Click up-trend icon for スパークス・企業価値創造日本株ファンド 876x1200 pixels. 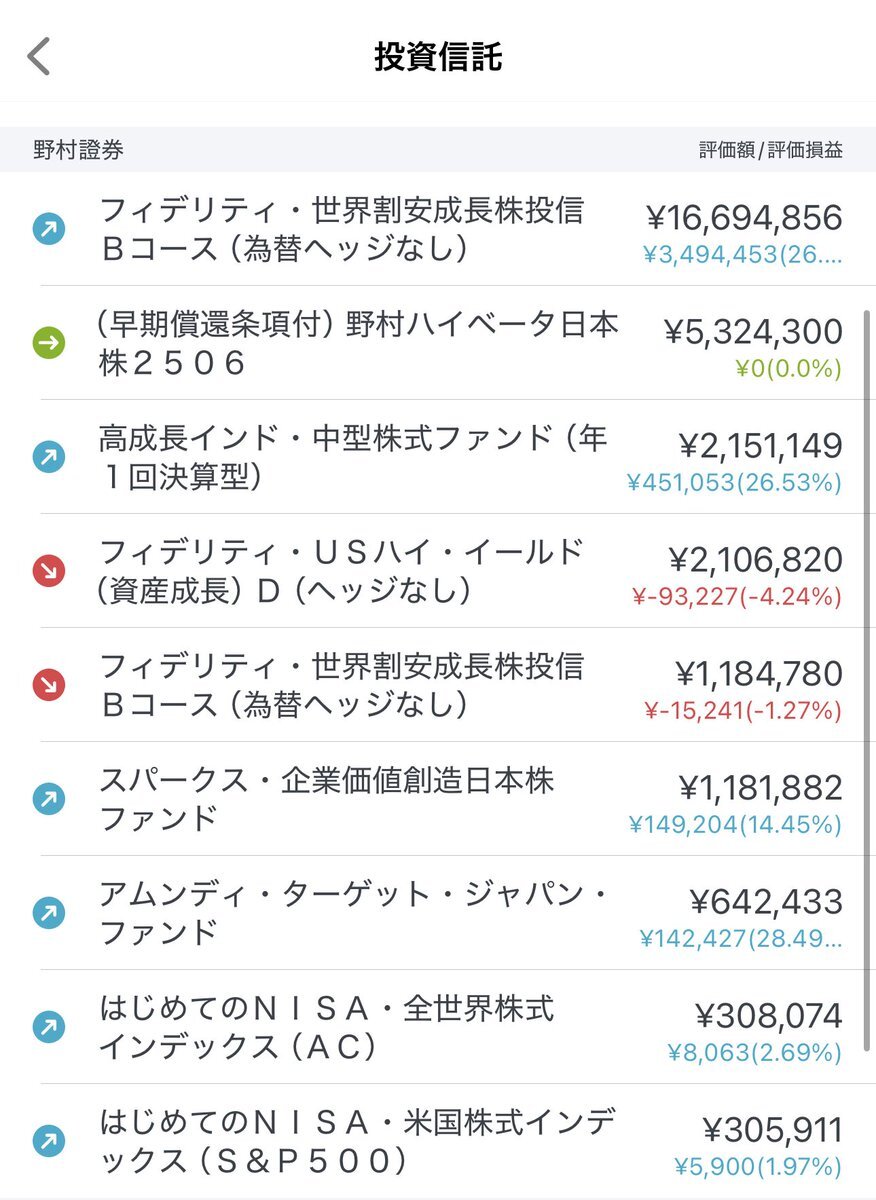tap(49, 799)
